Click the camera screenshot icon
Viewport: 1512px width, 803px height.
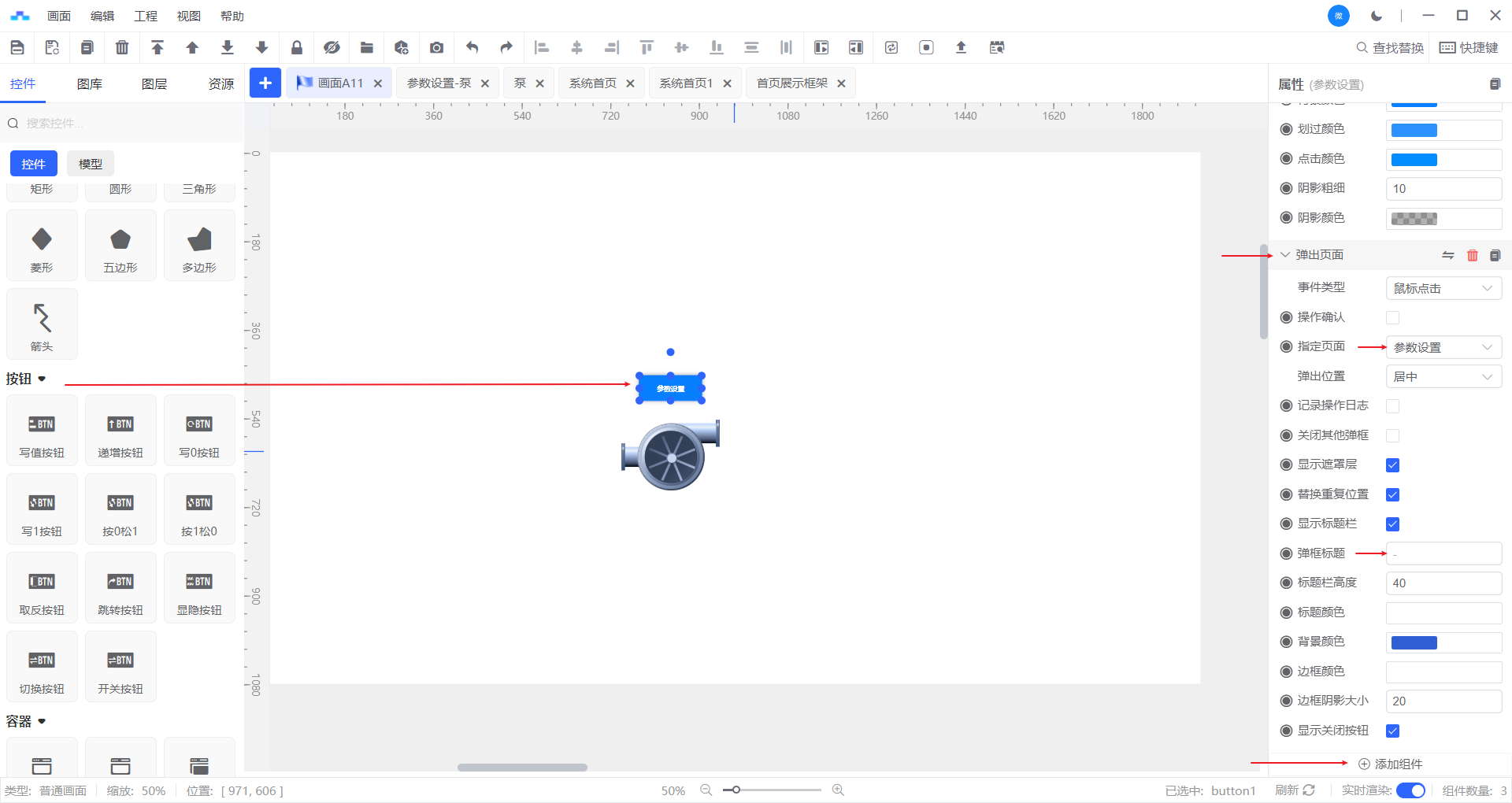[436, 48]
